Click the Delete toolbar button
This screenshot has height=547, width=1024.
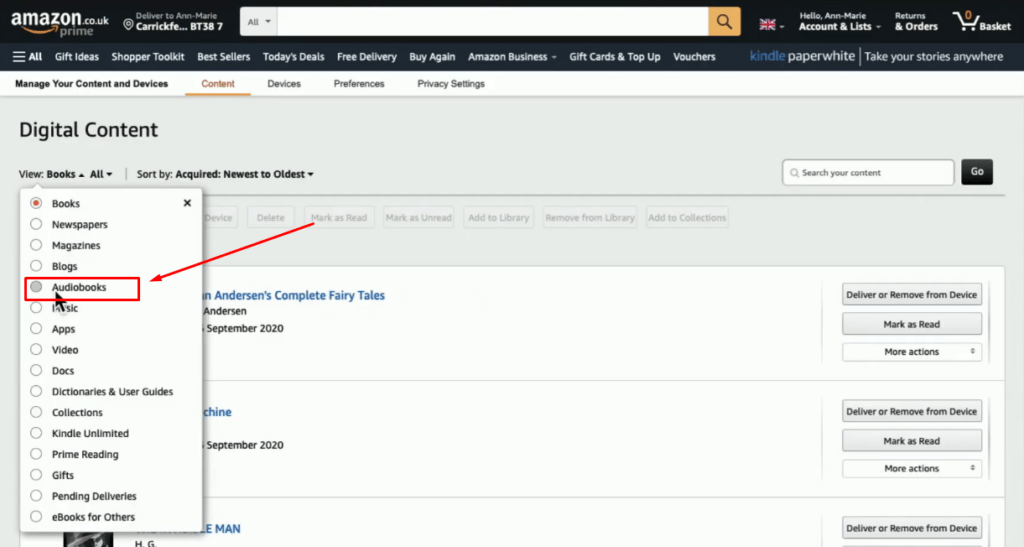tap(270, 217)
